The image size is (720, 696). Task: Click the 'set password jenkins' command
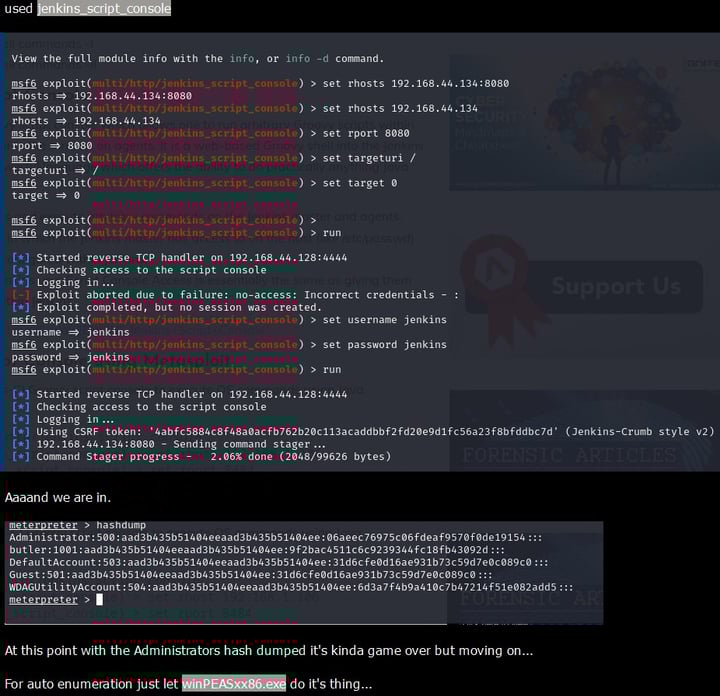(384, 344)
